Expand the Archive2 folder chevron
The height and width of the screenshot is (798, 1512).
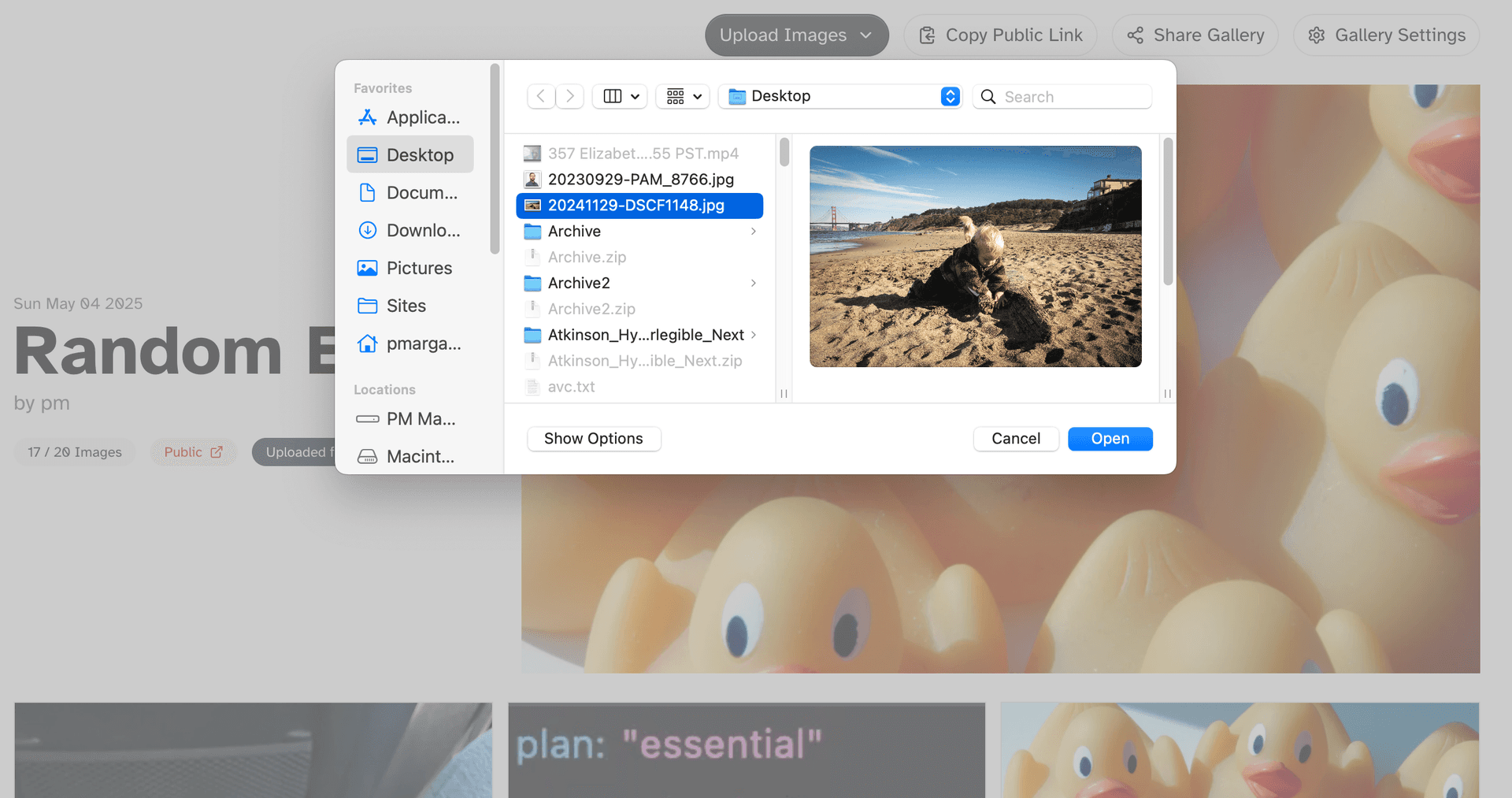point(754,283)
